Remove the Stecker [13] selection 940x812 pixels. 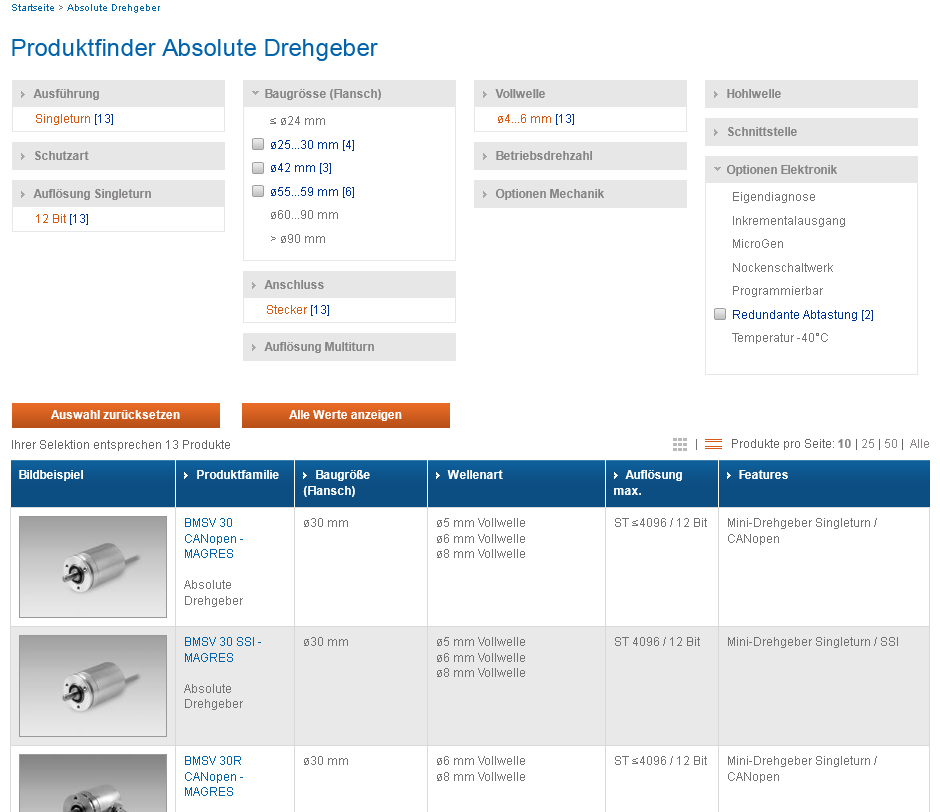point(298,309)
